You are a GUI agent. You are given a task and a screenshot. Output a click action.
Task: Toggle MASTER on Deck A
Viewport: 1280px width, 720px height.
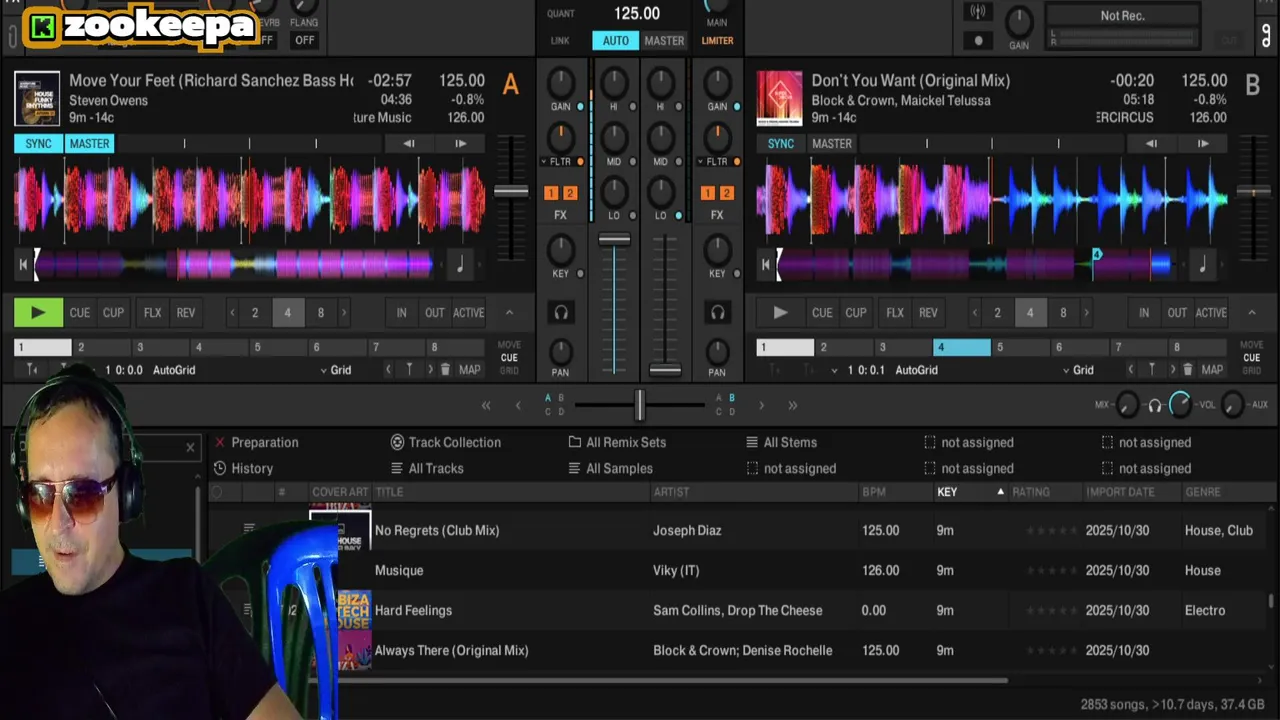tap(89, 144)
